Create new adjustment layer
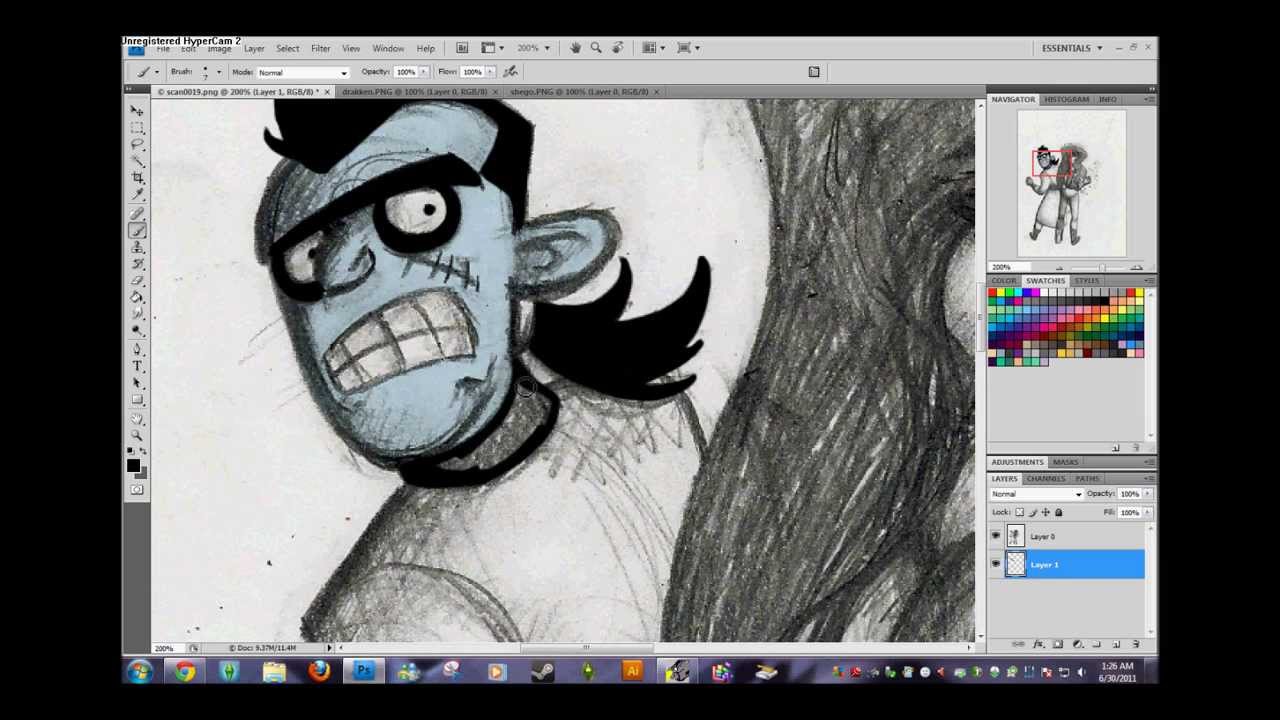The image size is (1280, 720). (x=1077, y=644)
